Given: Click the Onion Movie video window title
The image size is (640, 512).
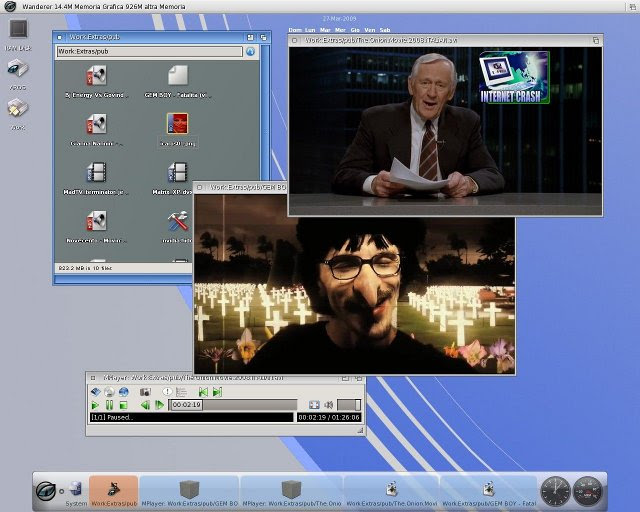Looking at the screenshot, I should pyautogui.click(x=381, y=40).
